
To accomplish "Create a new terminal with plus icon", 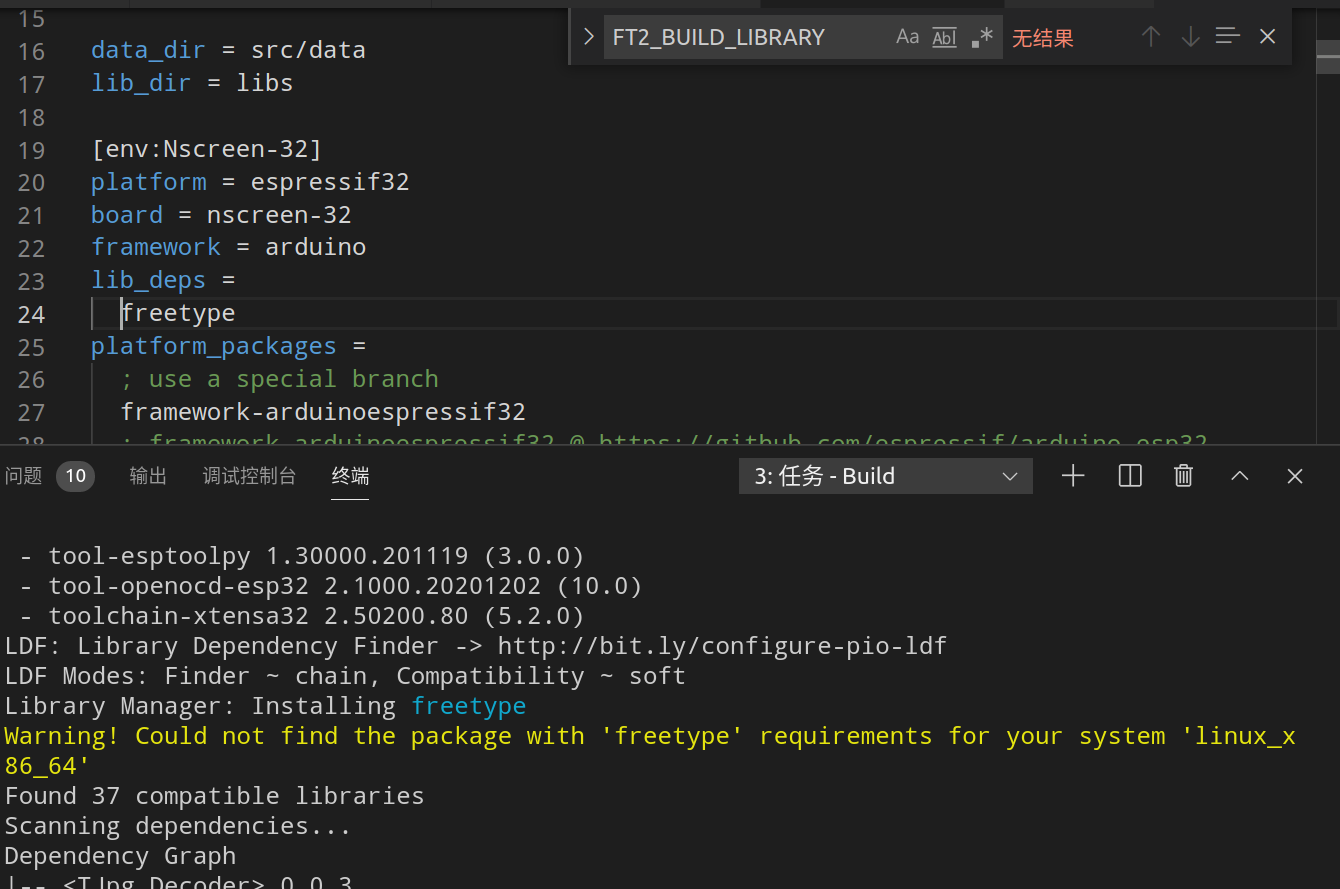I will (1073, 476).
